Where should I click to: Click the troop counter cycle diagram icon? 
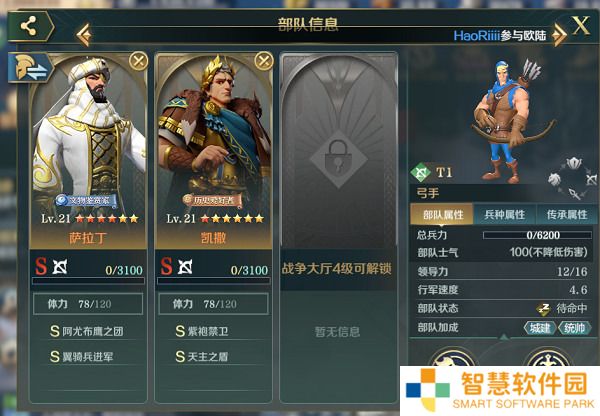point(573,178)
